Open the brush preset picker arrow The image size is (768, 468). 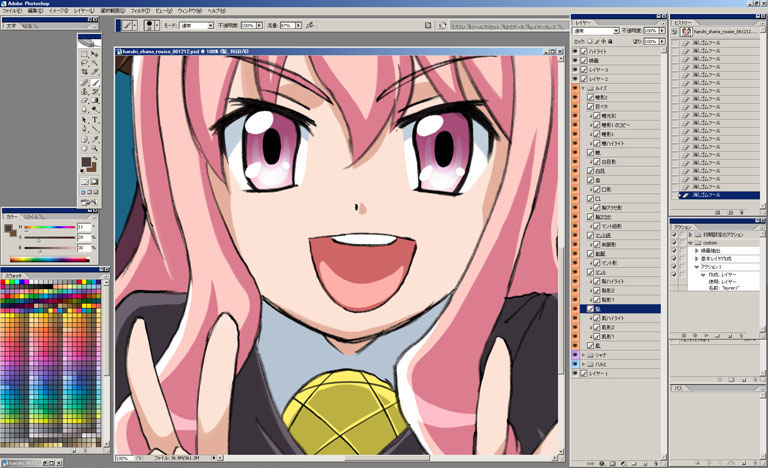pyautogui.click(x=157, y=25)
